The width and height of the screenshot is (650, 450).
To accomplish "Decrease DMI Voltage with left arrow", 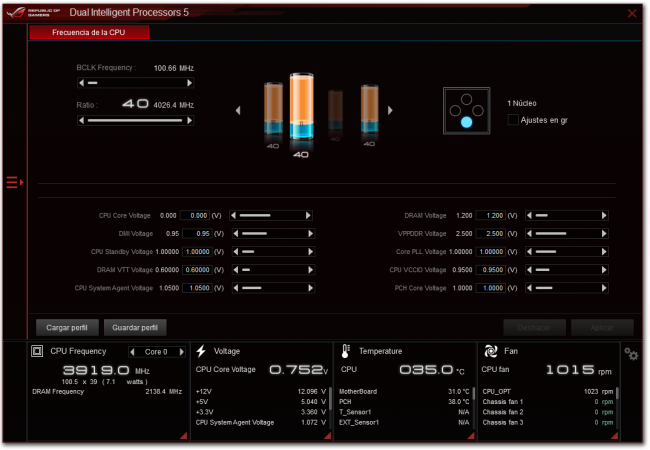I will tap(236, 234).
